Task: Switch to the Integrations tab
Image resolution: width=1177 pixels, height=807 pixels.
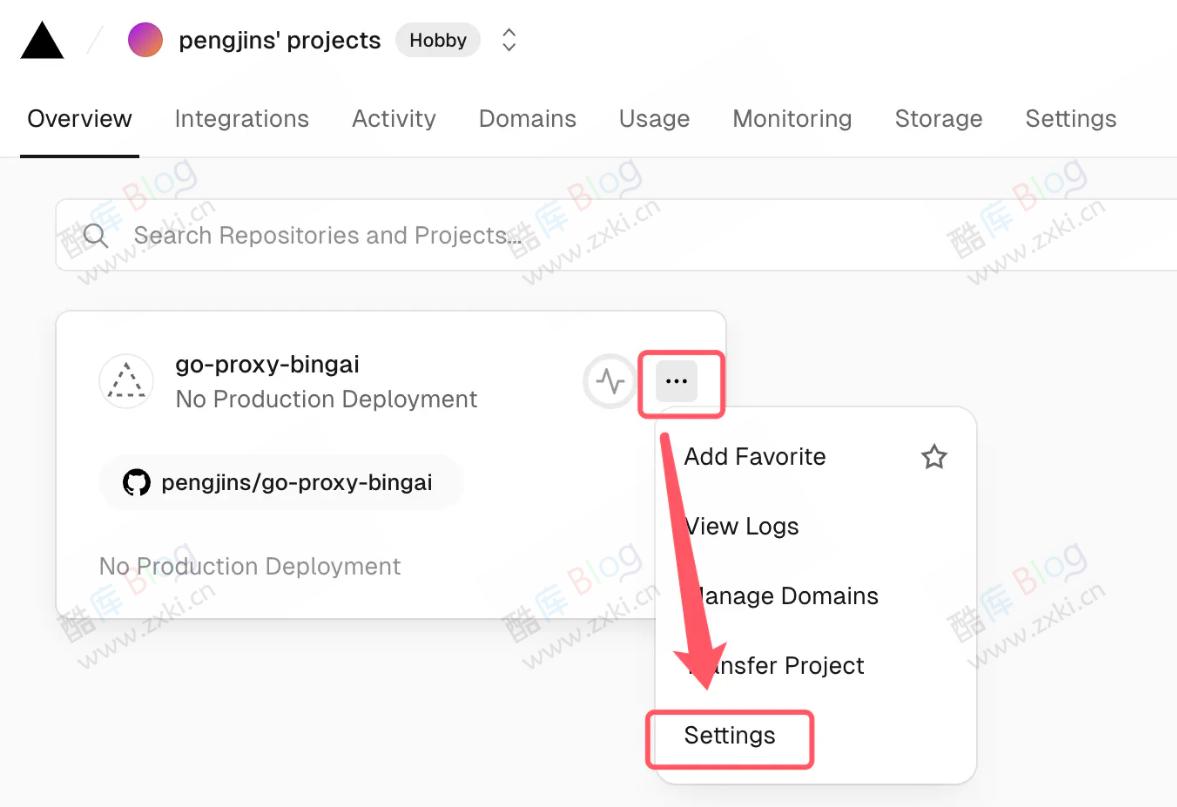Action: pyautogui.click(x=241, y=118)
